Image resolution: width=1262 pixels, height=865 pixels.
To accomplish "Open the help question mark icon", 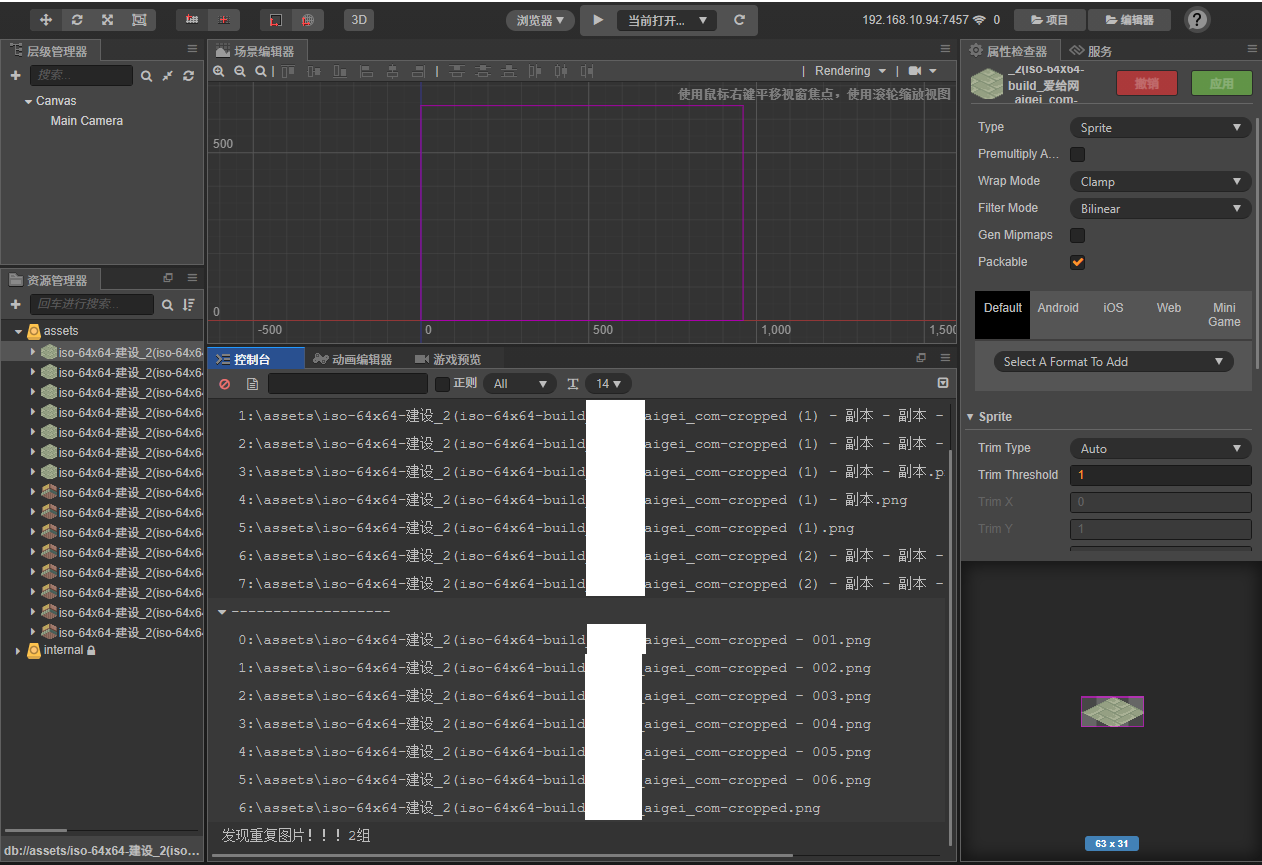I will [x=1197, y=20].
